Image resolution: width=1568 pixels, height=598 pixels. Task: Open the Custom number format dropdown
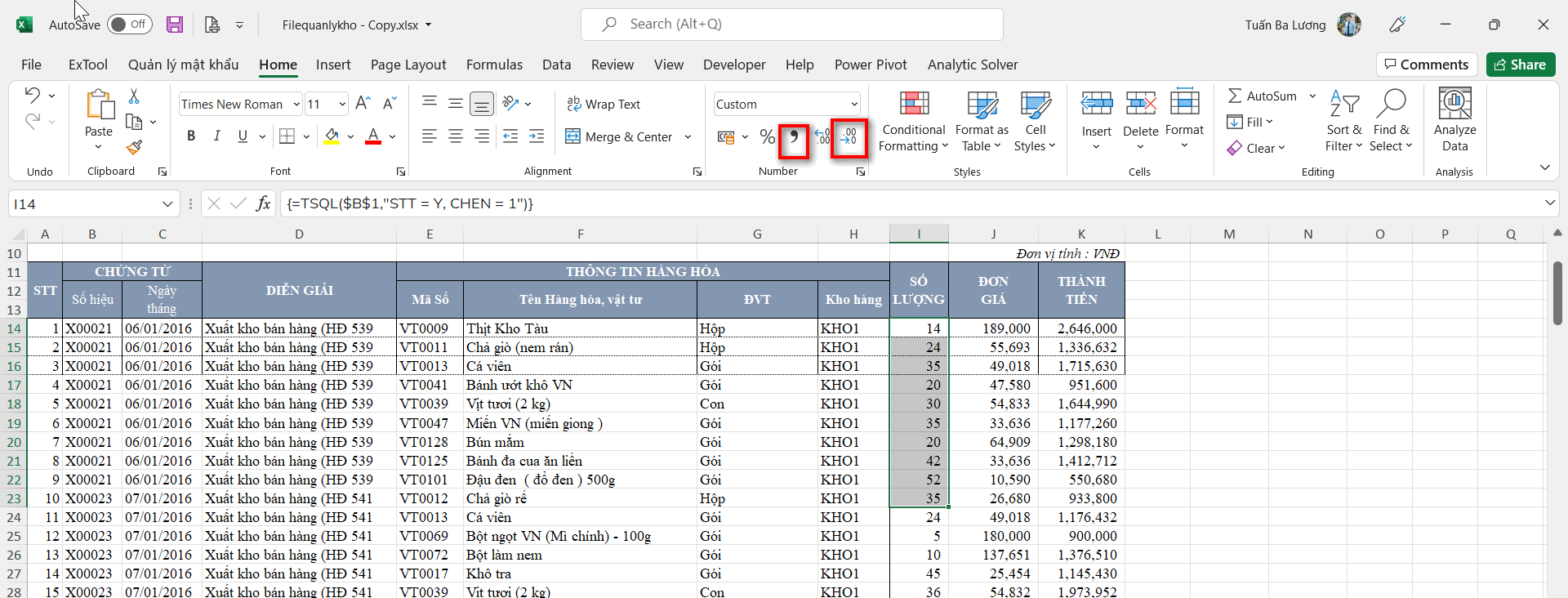pos(854,104)
